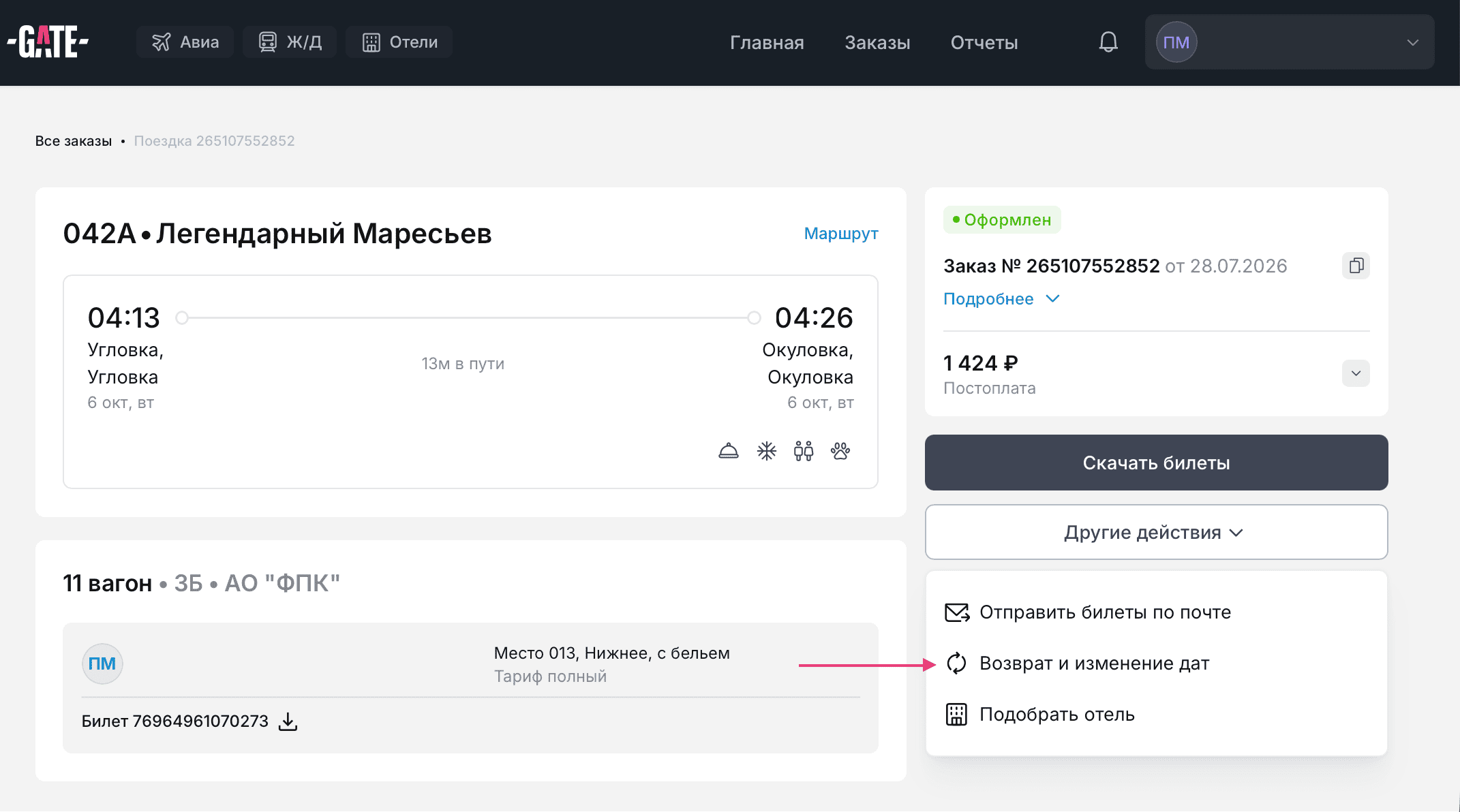Choose Отправить билеты по почте

(x=1088, y=612)
